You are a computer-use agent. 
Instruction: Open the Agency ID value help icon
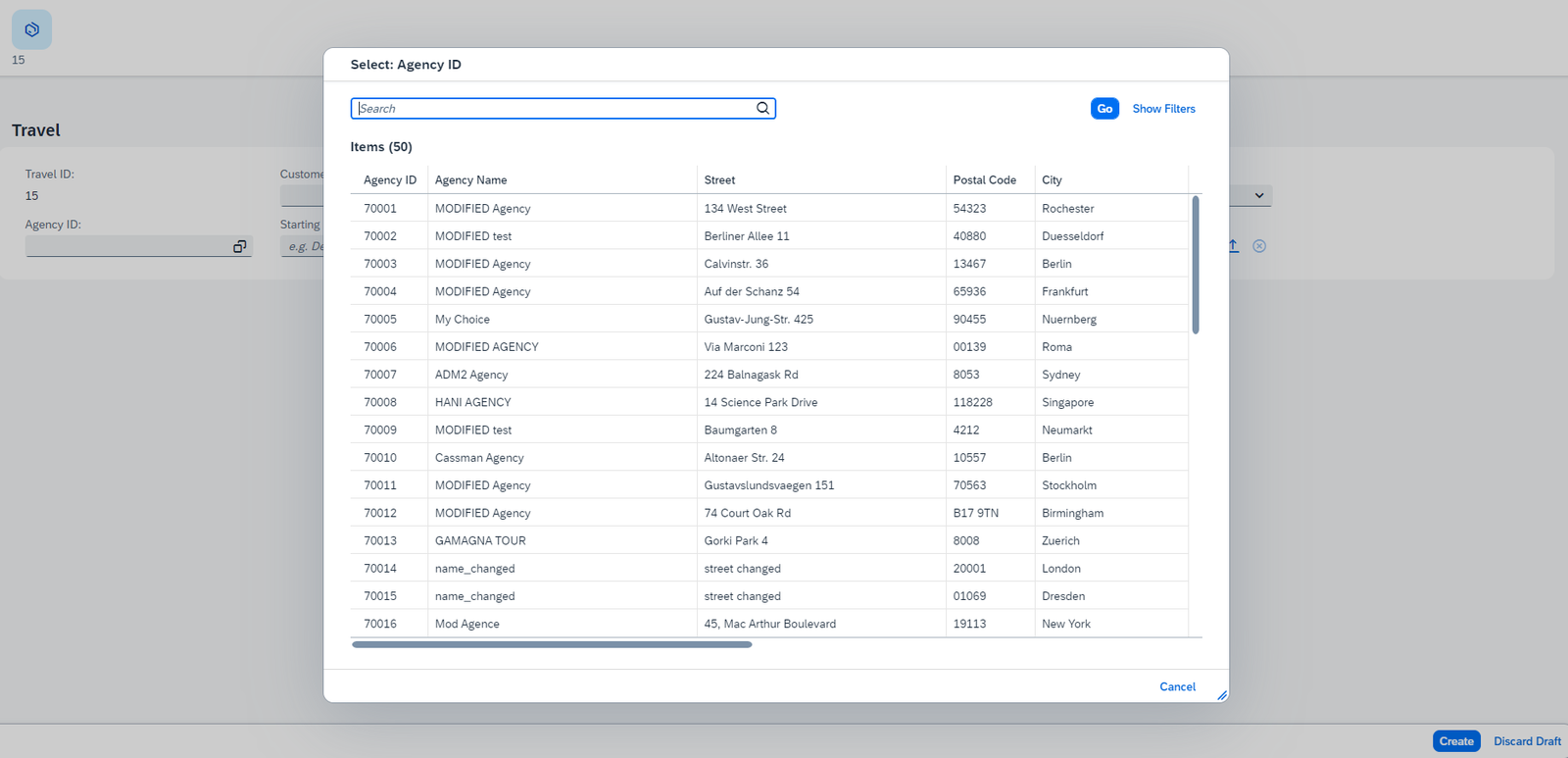pos(239,246)
